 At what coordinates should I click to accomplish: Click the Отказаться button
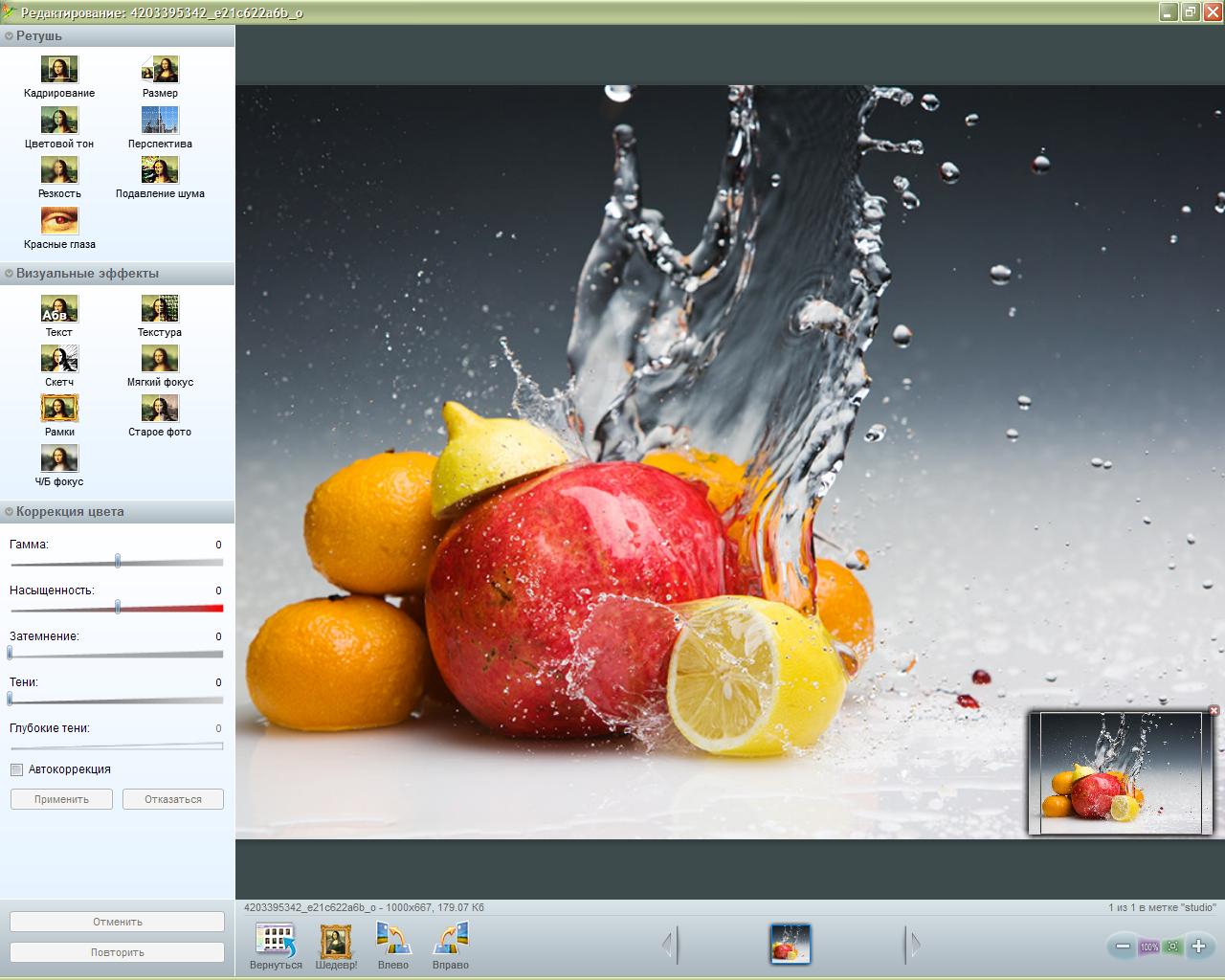click(x=173, y=799)
